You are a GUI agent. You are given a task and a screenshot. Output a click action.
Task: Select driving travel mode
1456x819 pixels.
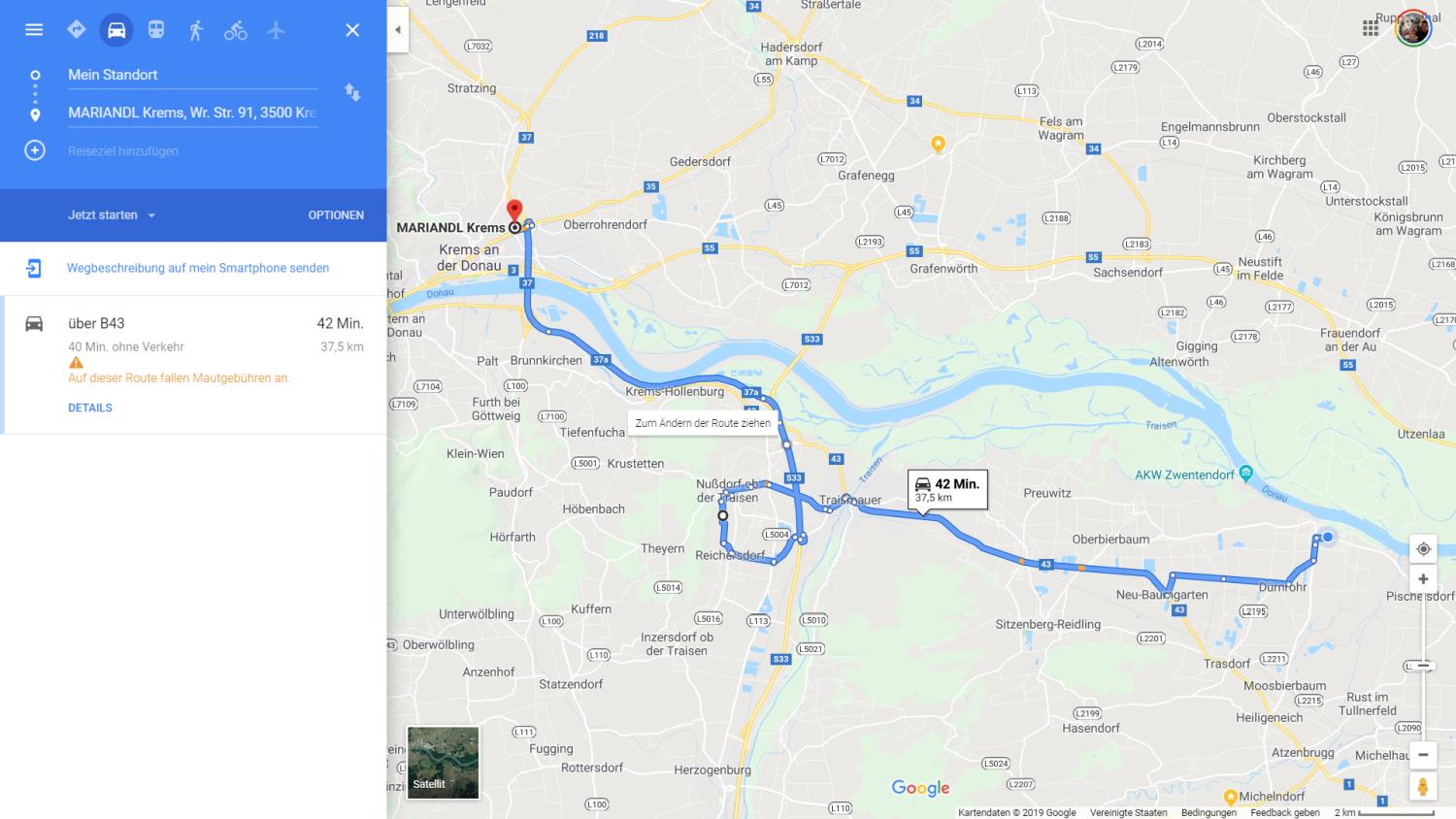(x=116, y=30)
